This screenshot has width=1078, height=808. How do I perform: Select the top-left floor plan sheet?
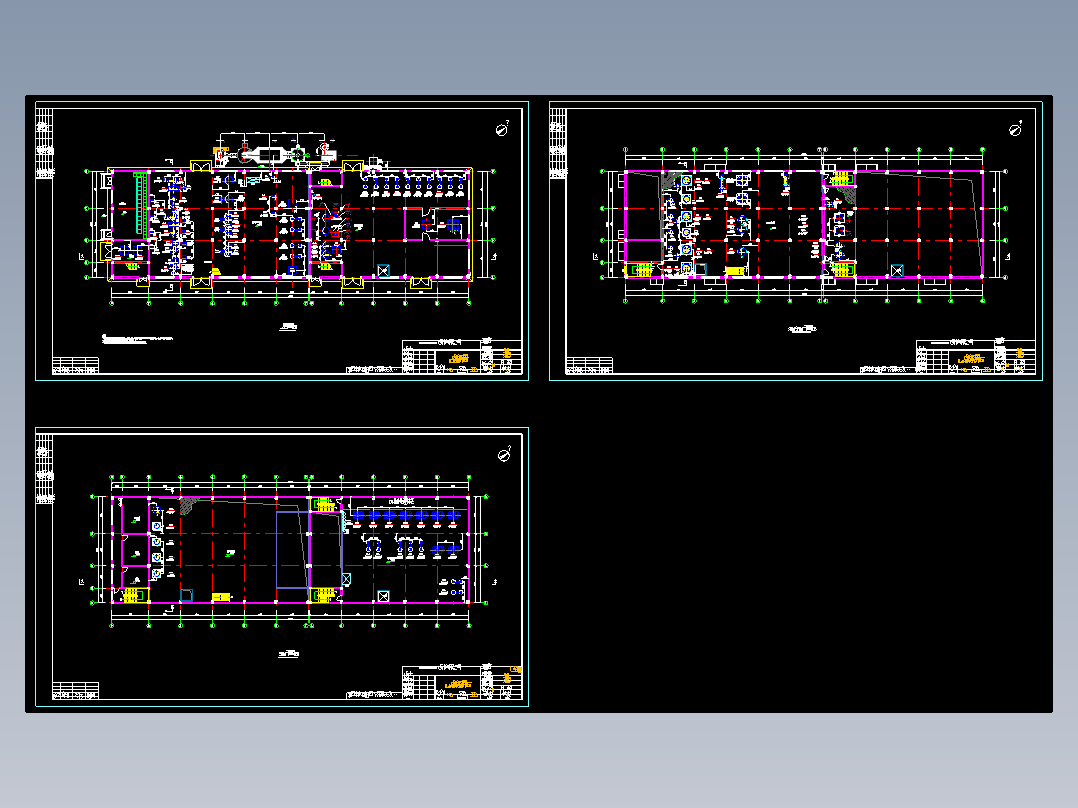coord(282,241)
